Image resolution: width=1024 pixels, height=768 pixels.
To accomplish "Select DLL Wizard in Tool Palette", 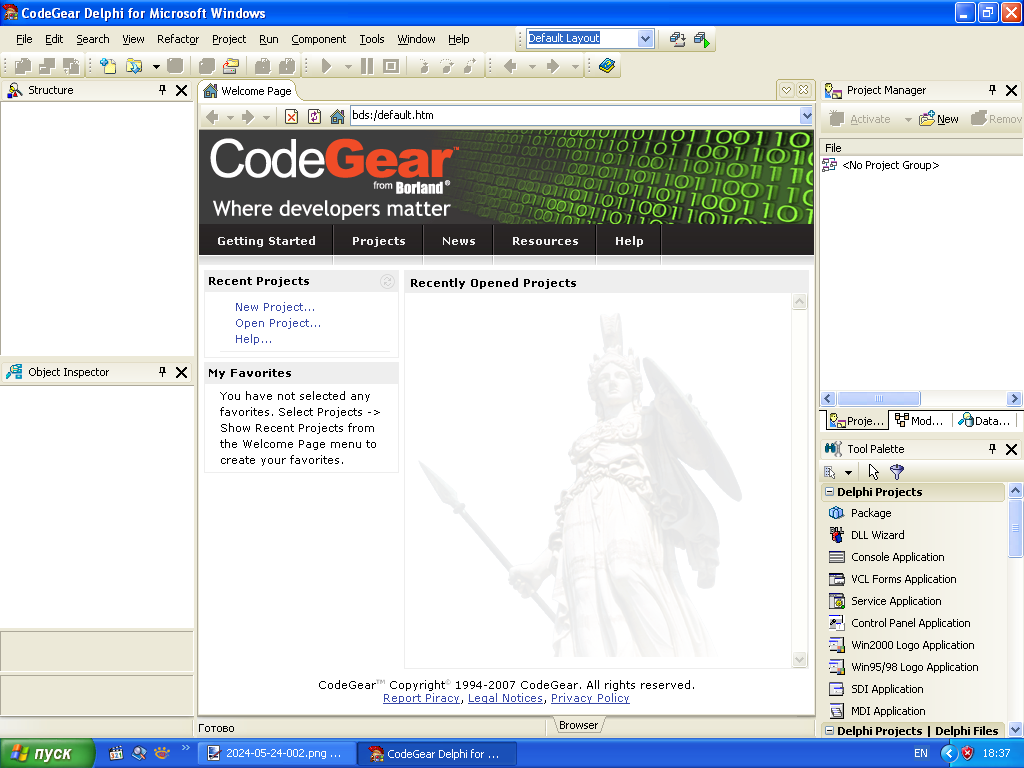I will coord(912,535).
